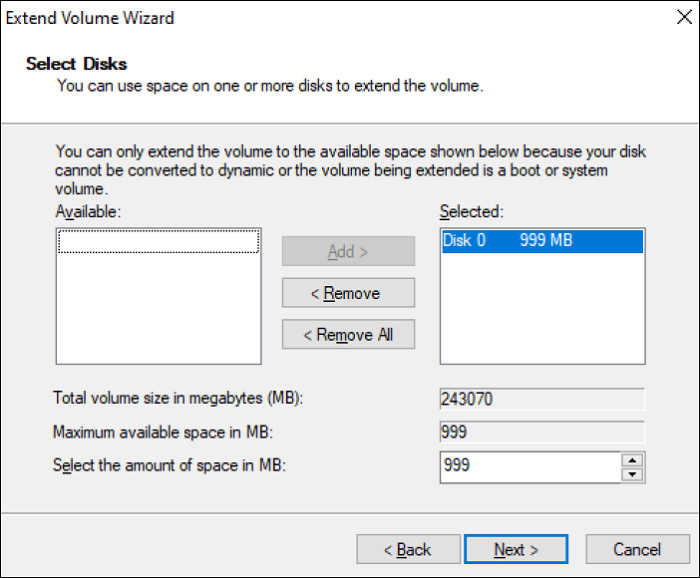Decrease space amount with down arrow
This screenshot has width=700, height=578.
coord(632,473)
